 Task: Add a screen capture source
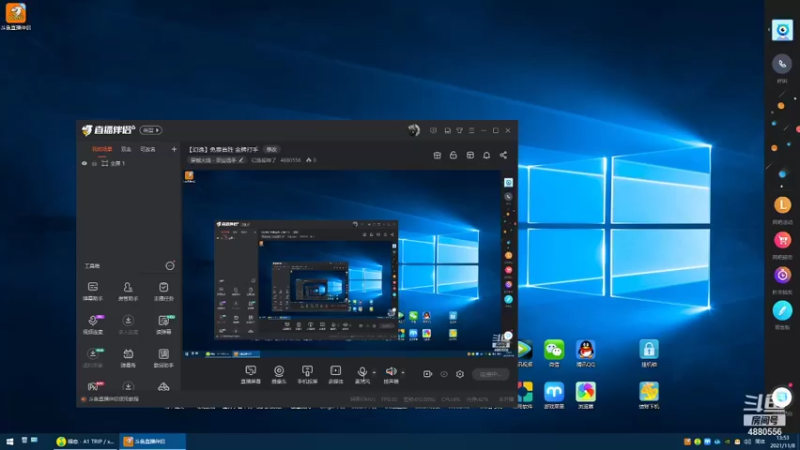pos(251,374)
